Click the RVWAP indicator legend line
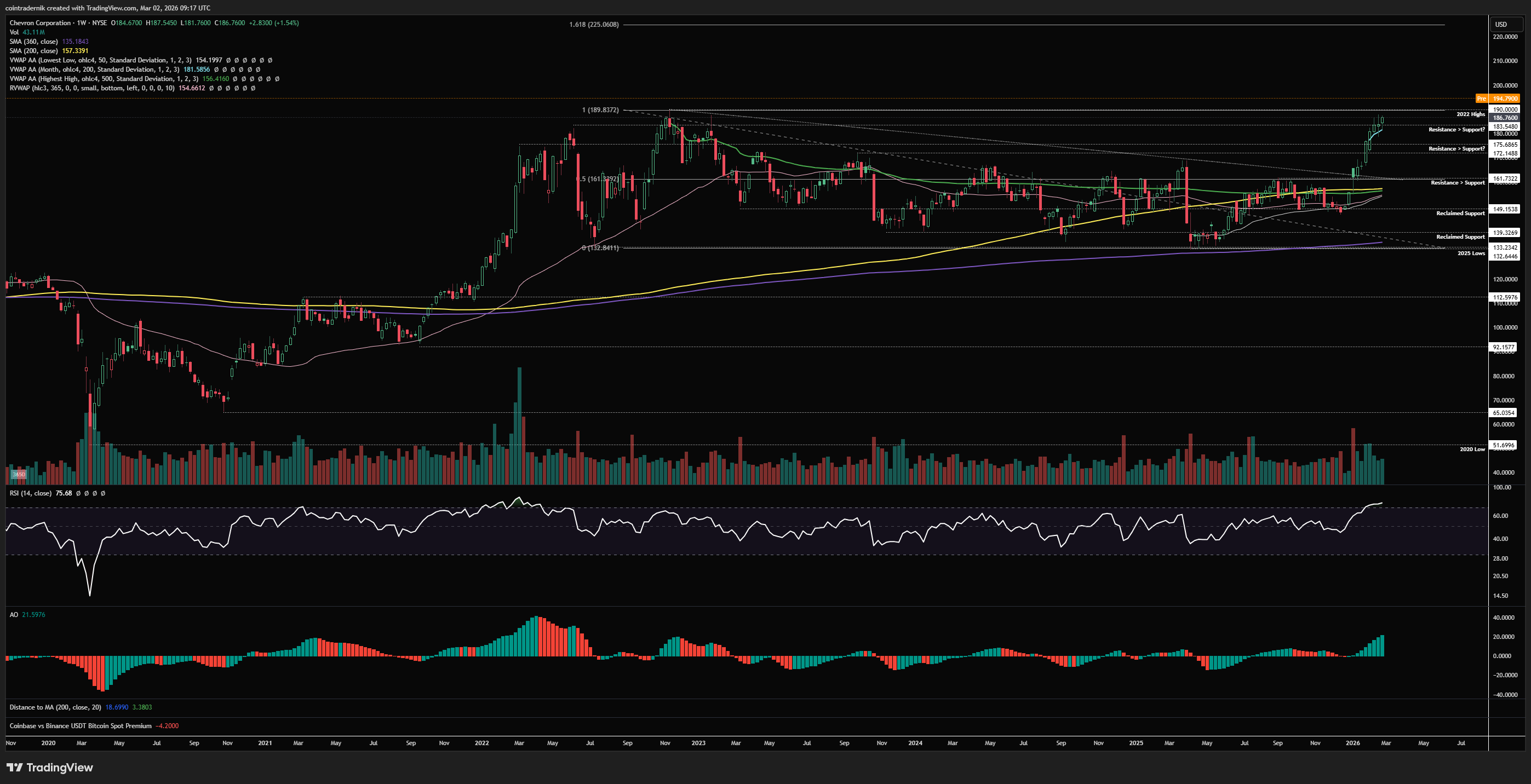1531x784 pixels. (92, 88)
